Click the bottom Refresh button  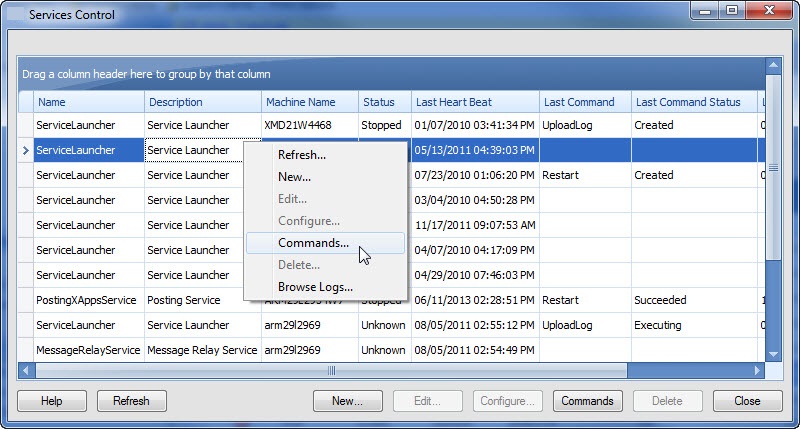(x=131, y=401)
